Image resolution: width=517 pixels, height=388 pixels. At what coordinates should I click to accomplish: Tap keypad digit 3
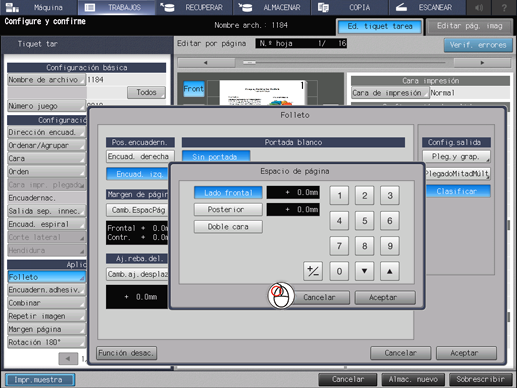pyautogui.click(x=390, y=195)
